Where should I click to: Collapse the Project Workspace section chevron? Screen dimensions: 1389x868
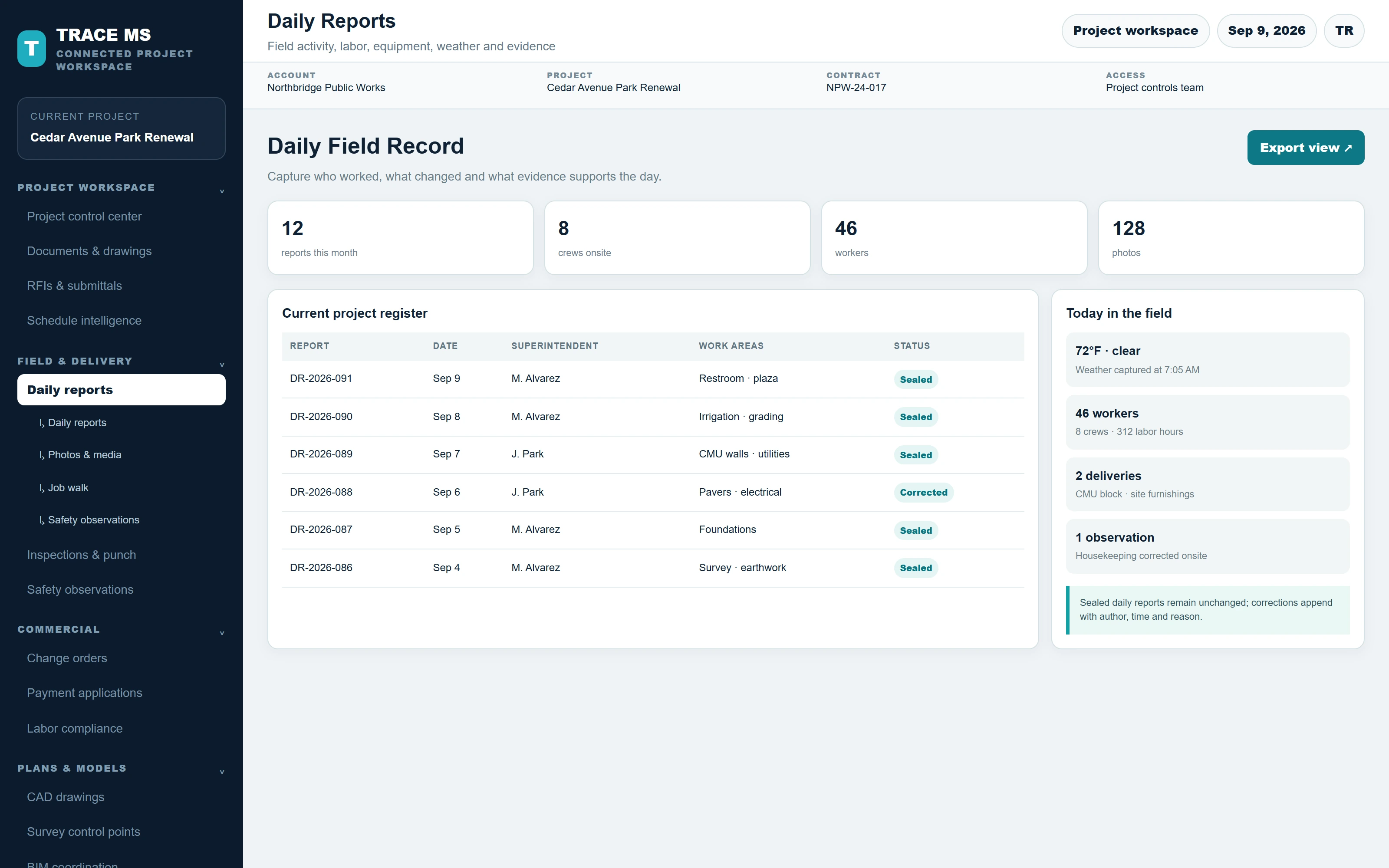pyautogui.click(x=221, y=191)
